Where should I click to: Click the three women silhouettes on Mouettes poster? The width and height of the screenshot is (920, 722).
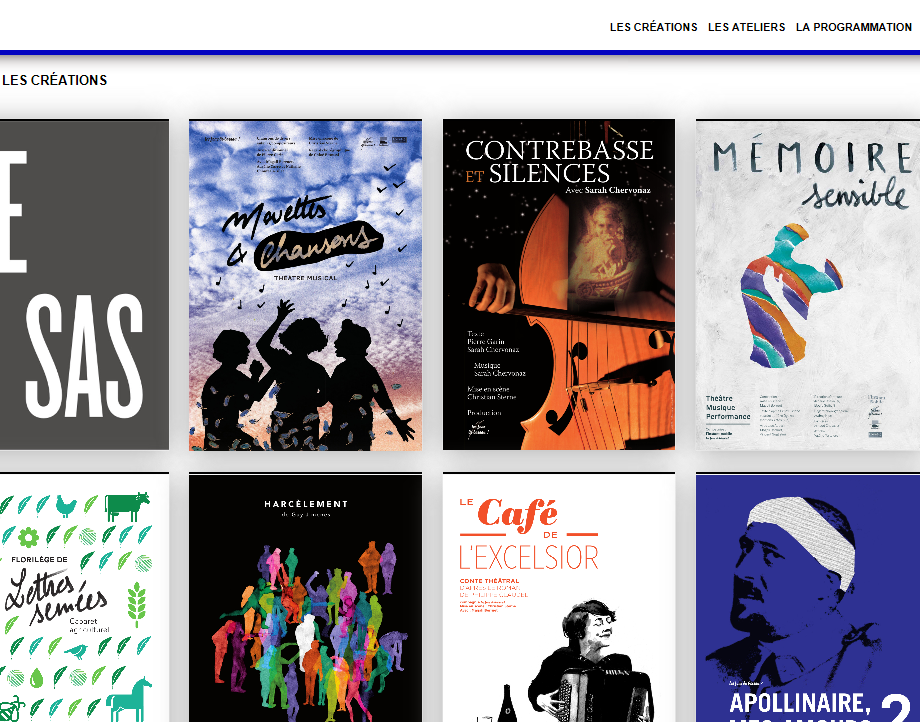point(305,375)
